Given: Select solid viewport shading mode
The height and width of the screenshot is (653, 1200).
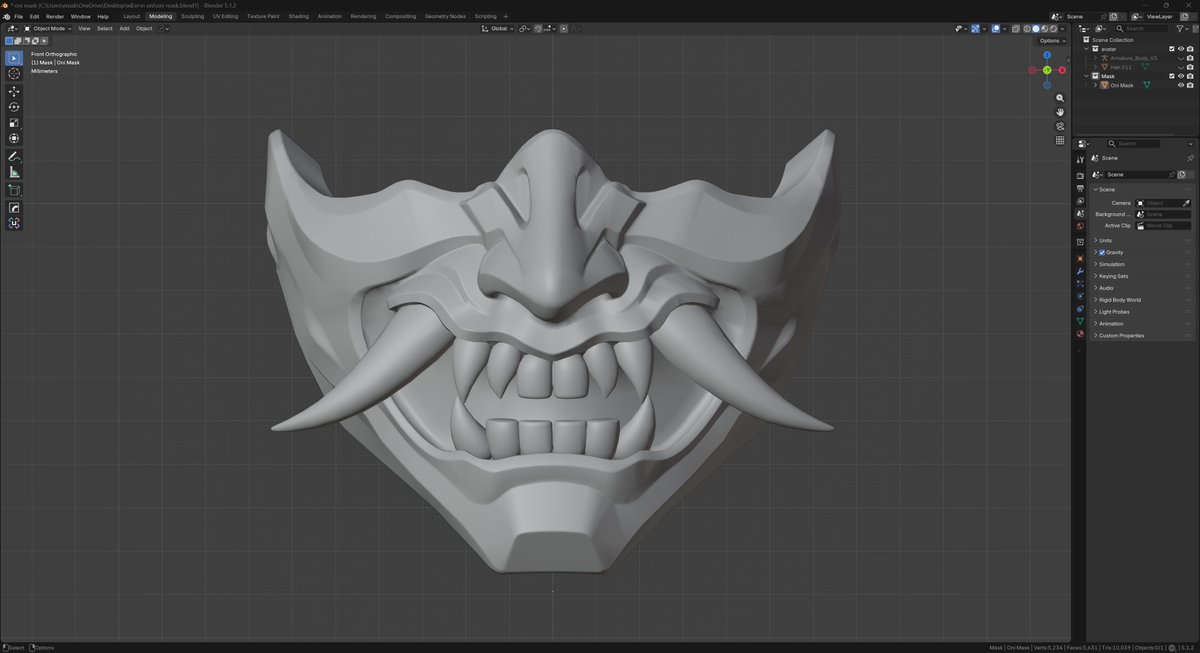Looking at the screenshot, I should (1035, 28).
